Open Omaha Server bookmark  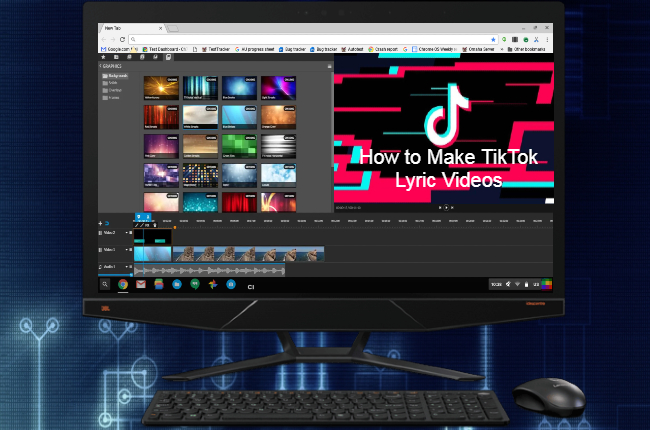pyautogui.click(x=478, y=49)
